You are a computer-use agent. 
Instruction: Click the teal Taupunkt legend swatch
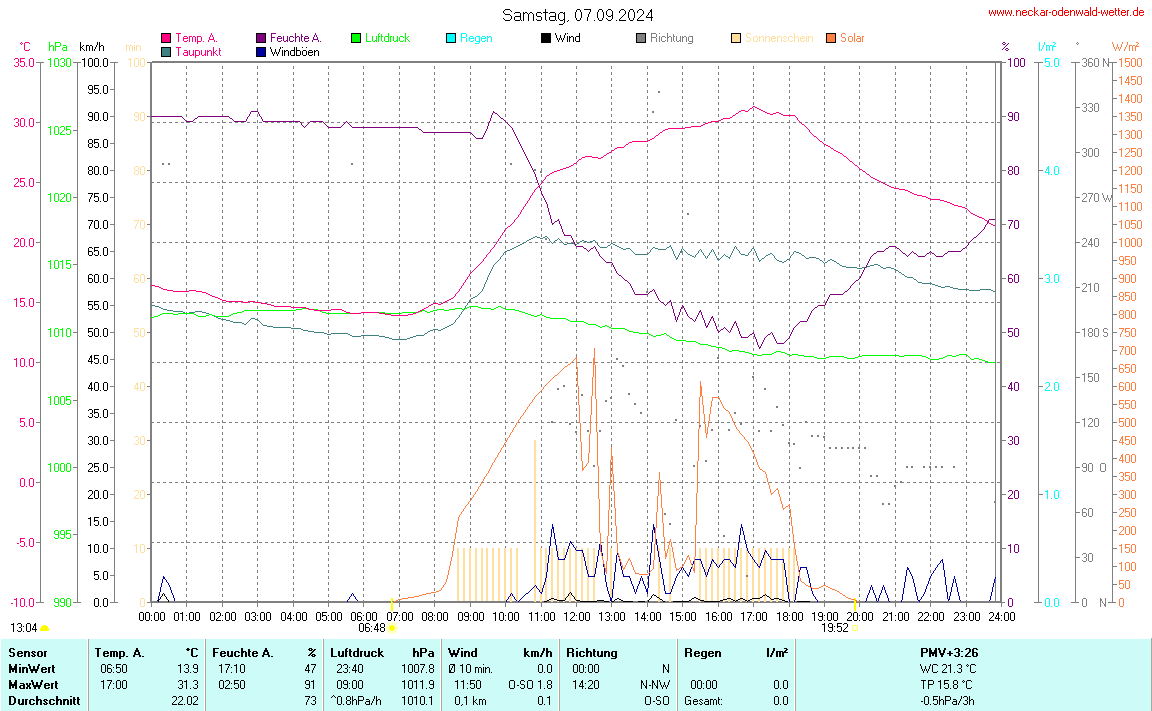tap(166, 52)
